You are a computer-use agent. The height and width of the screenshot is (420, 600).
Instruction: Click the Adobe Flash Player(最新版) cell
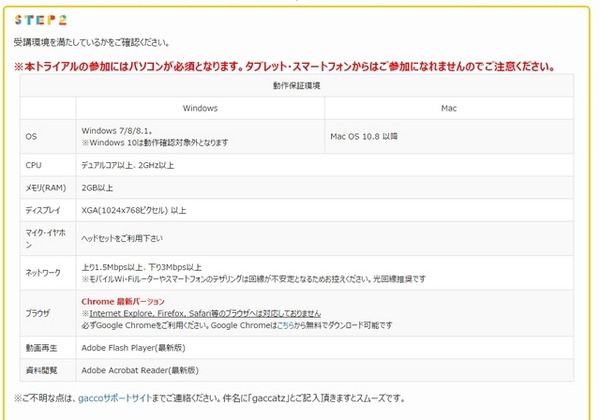[x=133, y=348]
